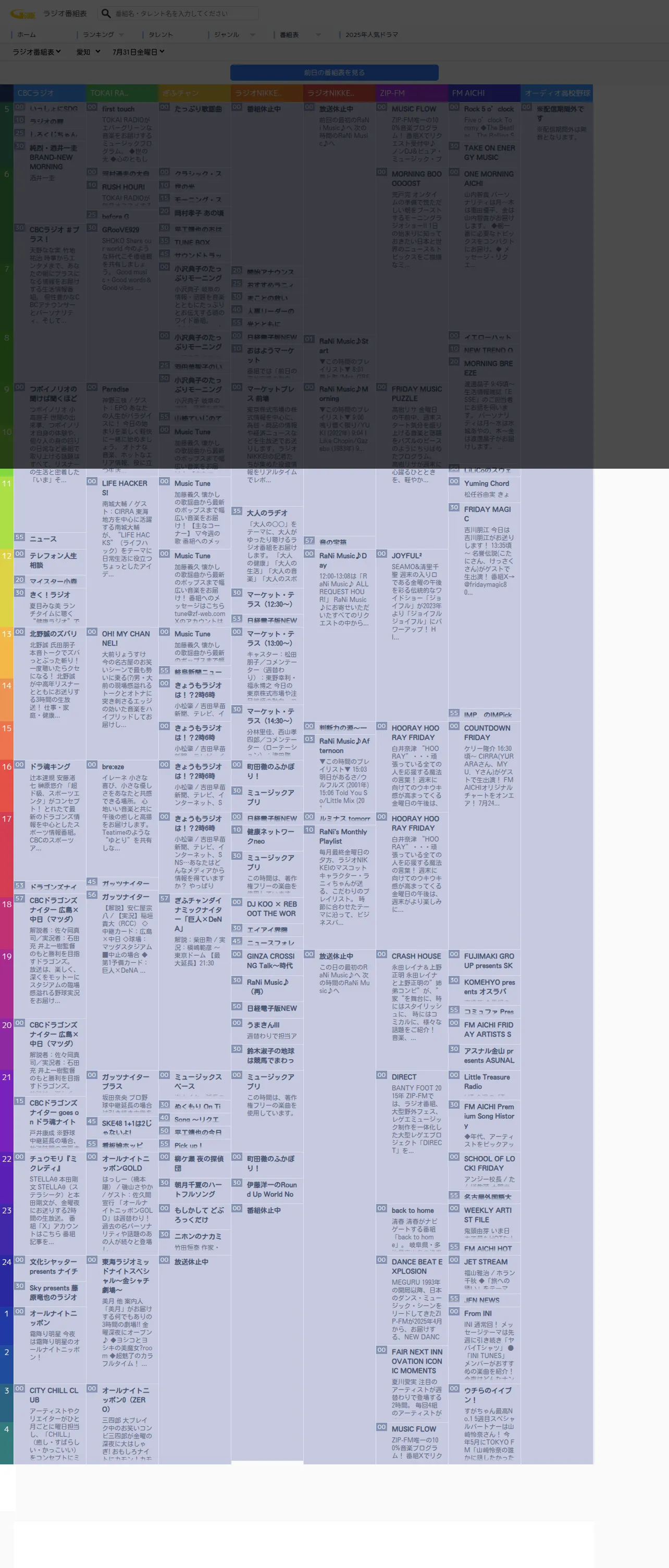Select the FM AICHI station header
Viewport: 669px width, 1568px height.
[x=484, y=93]
